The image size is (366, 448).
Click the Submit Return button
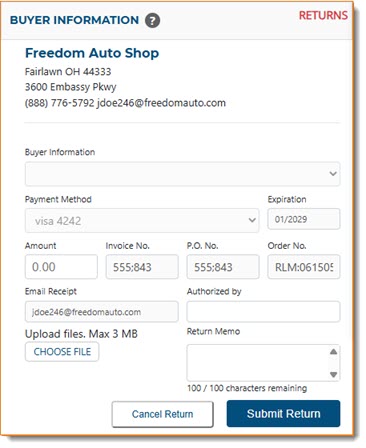(x=283, y=414)
